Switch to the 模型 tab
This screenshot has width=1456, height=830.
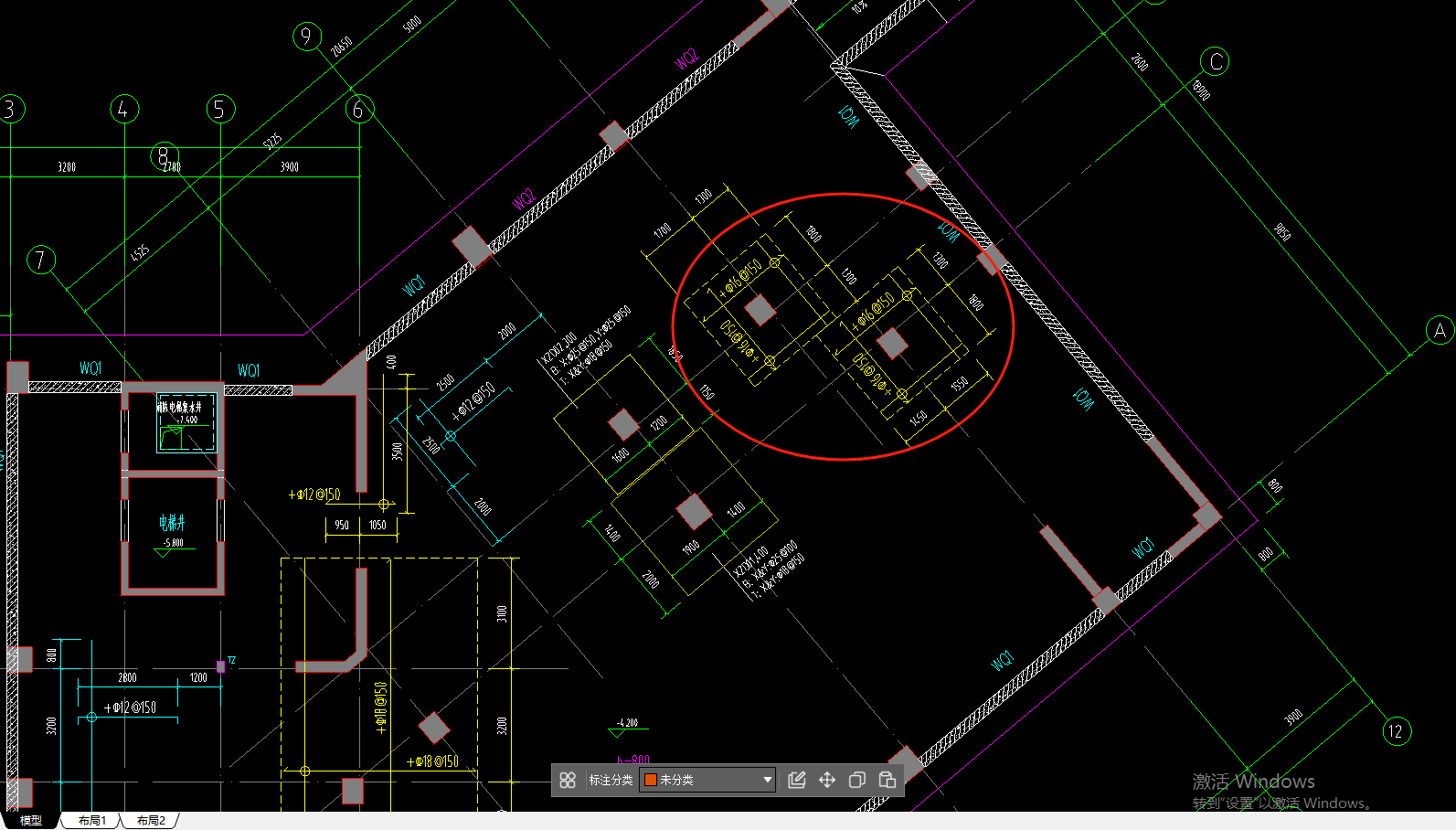[31, 821]
